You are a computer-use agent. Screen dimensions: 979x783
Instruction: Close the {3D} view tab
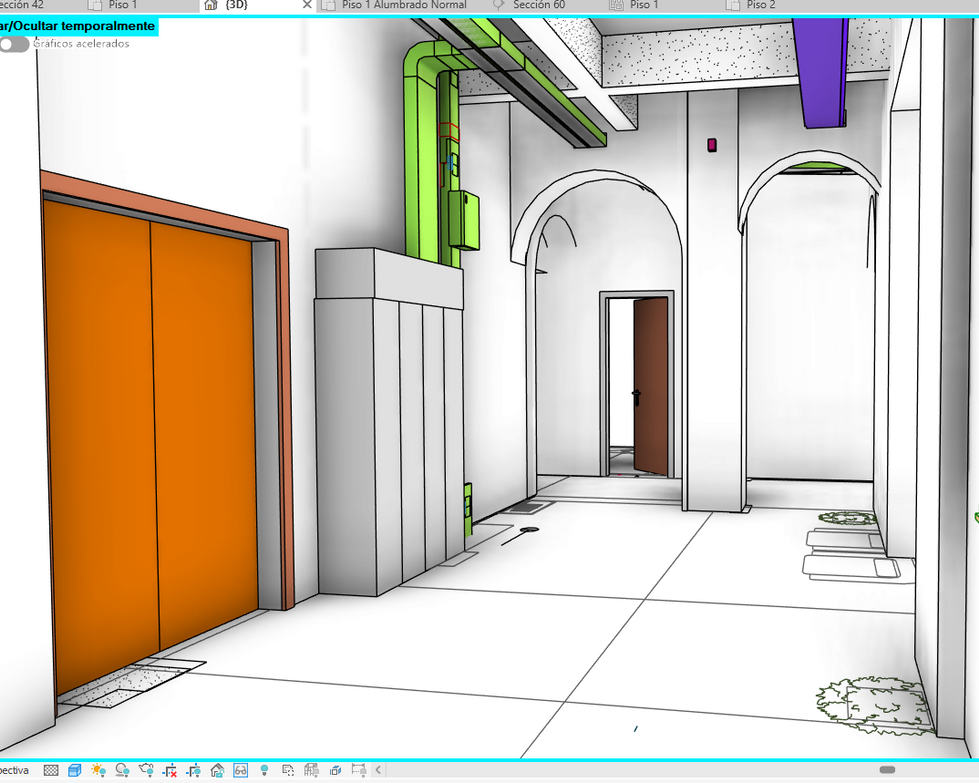point(307,5)
